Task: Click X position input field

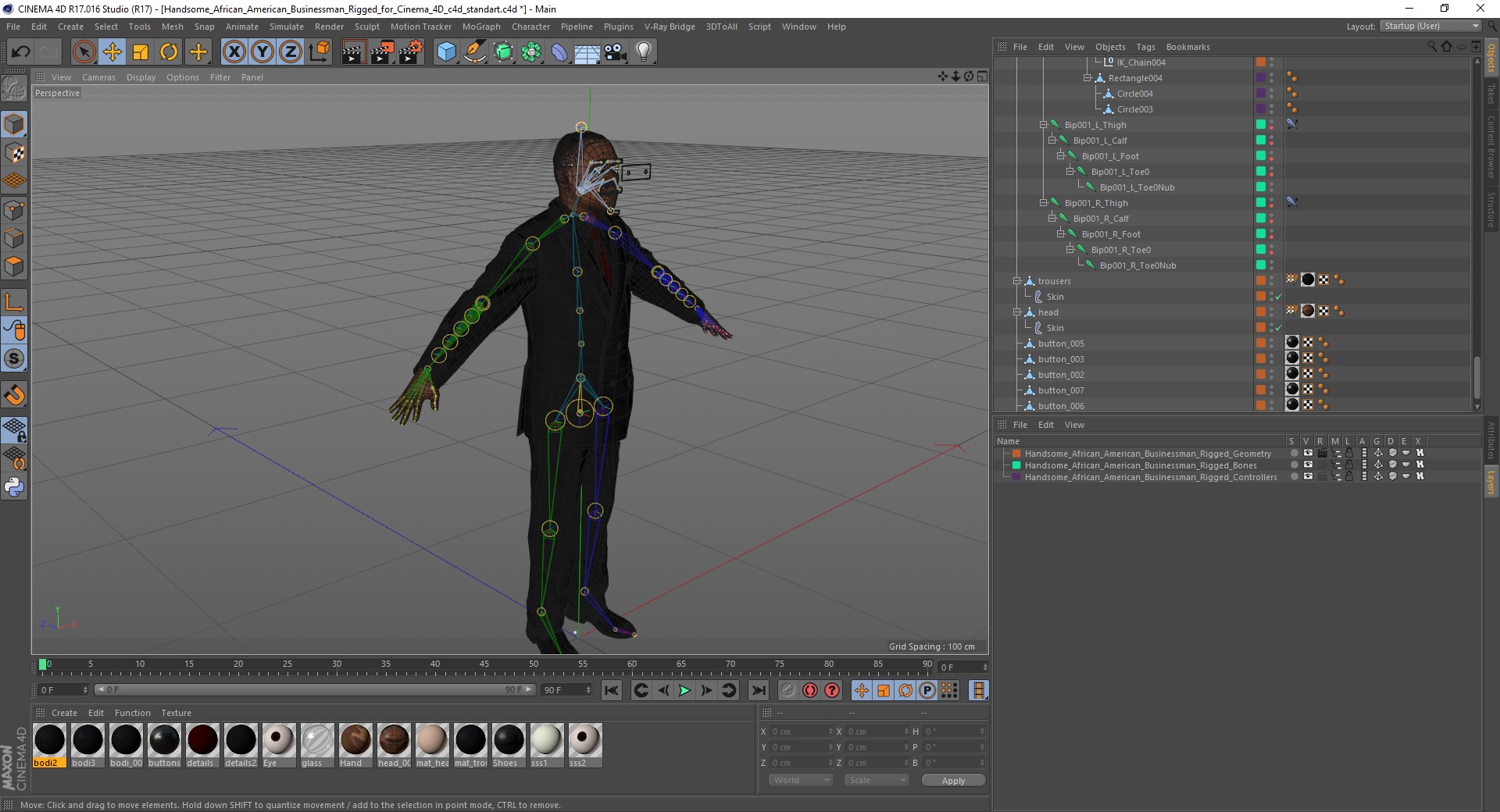Action: [801, 732]
